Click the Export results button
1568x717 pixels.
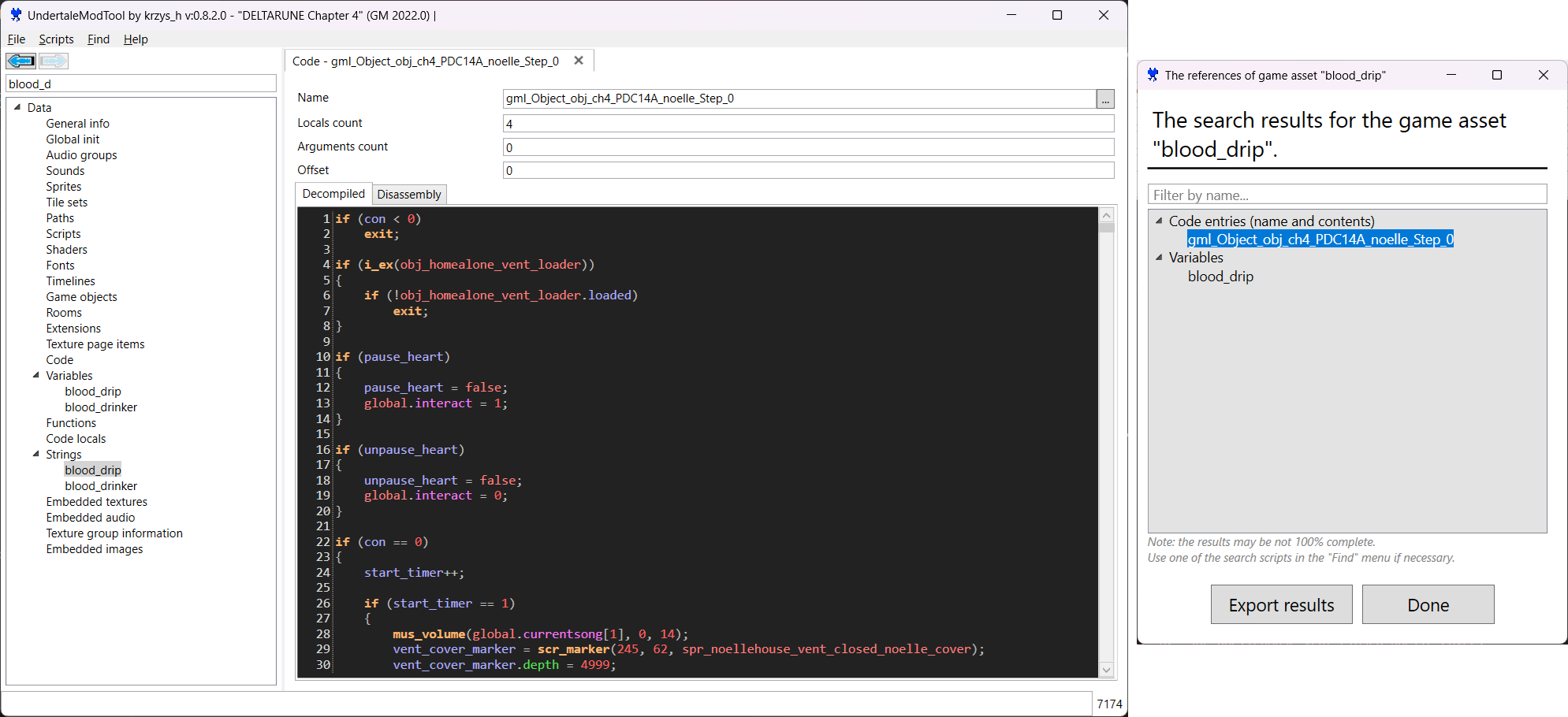click(1281, 604)
